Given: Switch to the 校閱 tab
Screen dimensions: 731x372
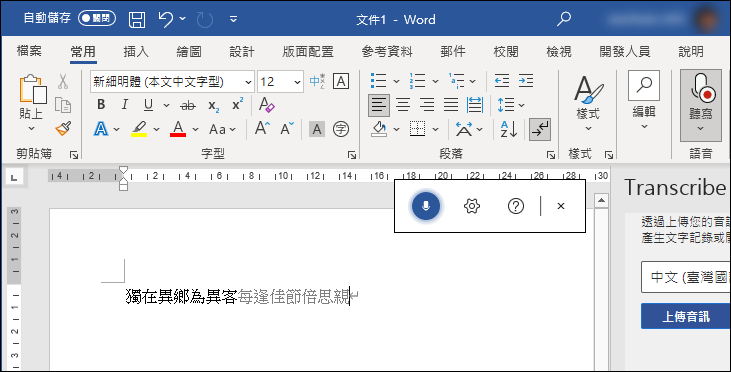Looking at the screenshot, I should click(506, 51).
